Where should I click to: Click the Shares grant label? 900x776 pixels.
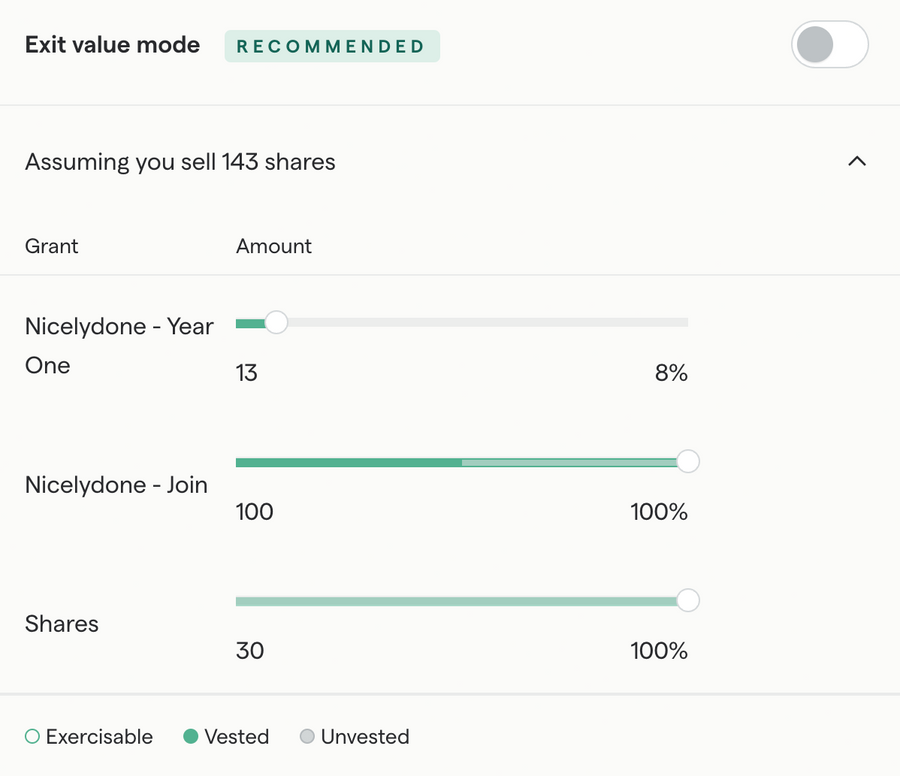tap(62, 624)
